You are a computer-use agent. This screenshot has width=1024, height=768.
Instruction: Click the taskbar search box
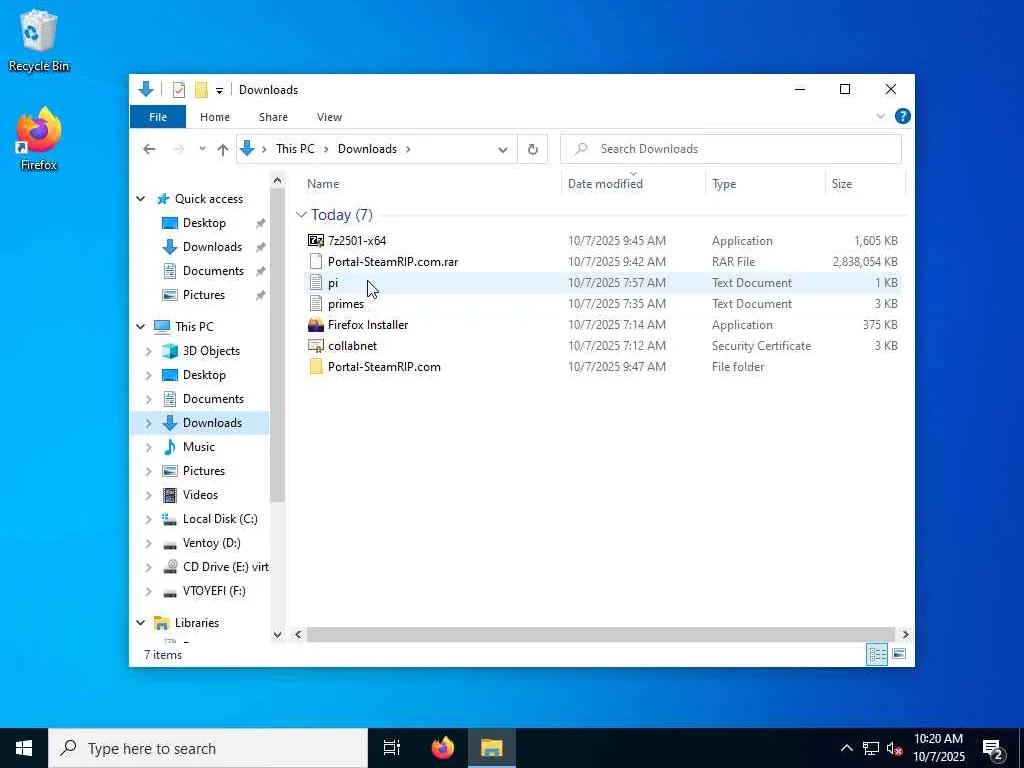(x=208, y=748)
